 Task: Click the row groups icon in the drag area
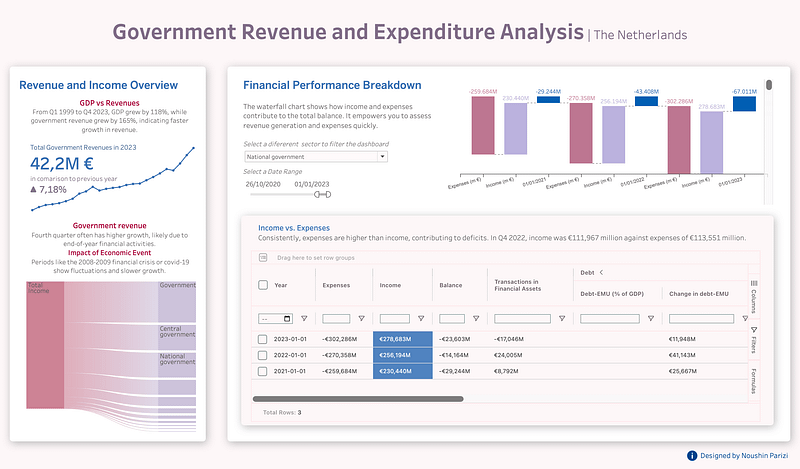(263, 257)
